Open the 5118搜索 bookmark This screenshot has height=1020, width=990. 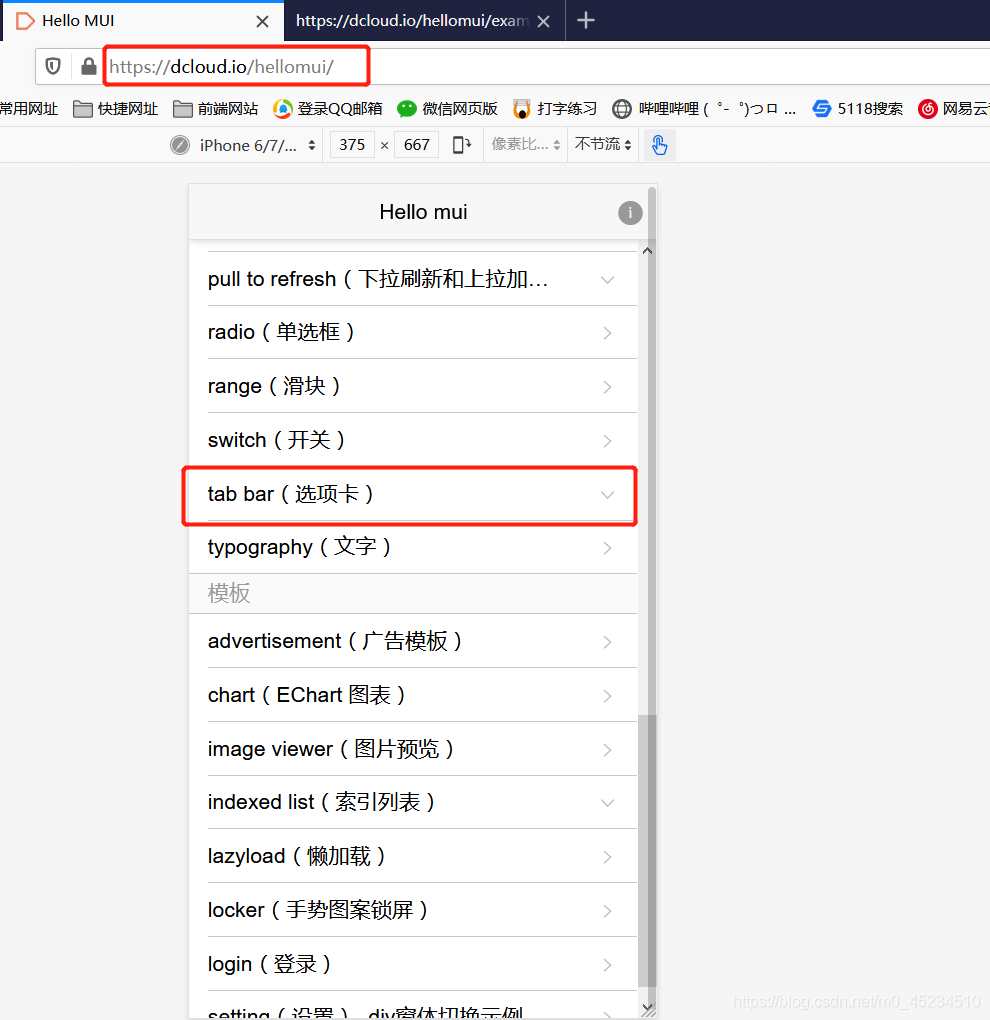click(858, 109)
